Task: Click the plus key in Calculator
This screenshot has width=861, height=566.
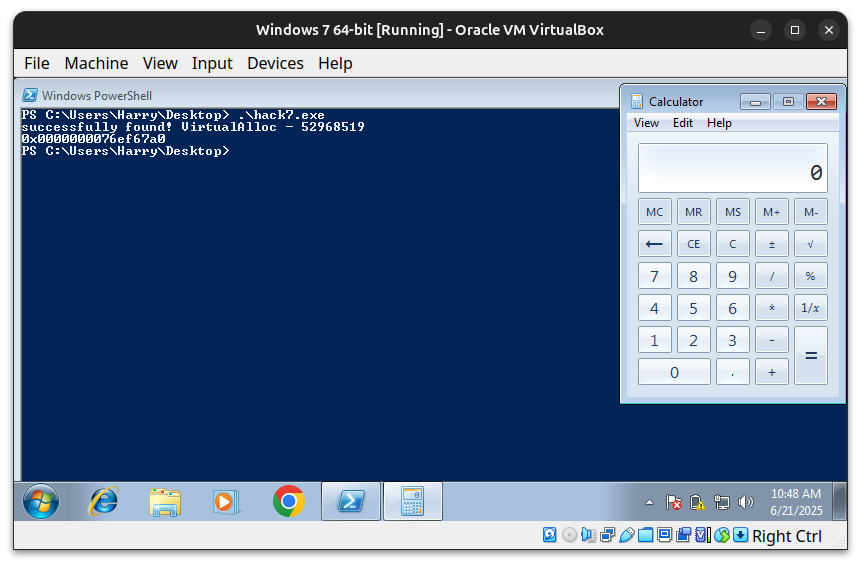Action: [771, 372]
